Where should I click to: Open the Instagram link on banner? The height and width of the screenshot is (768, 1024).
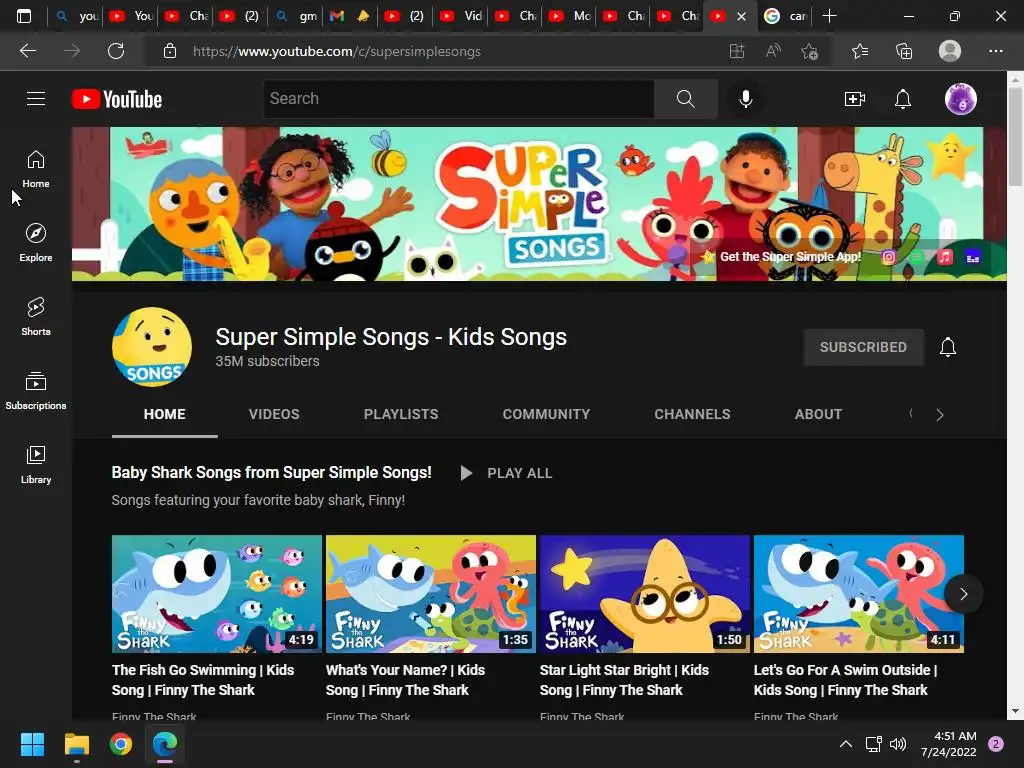(889, 257)
